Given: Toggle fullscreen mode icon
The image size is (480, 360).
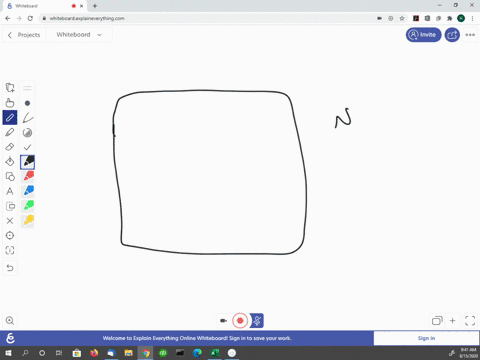Looking at the screenshot, I should pyautogui.click(x=470, y=321).
